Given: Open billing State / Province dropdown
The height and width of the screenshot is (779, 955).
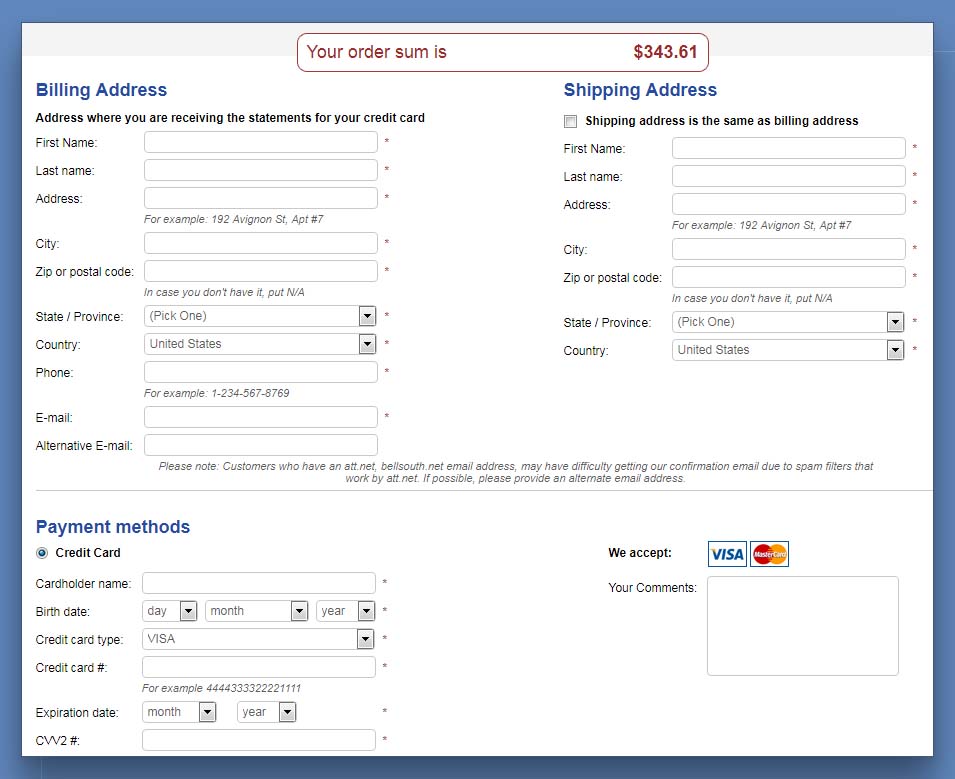Looking at the screenshot, I should pos(260,316).
